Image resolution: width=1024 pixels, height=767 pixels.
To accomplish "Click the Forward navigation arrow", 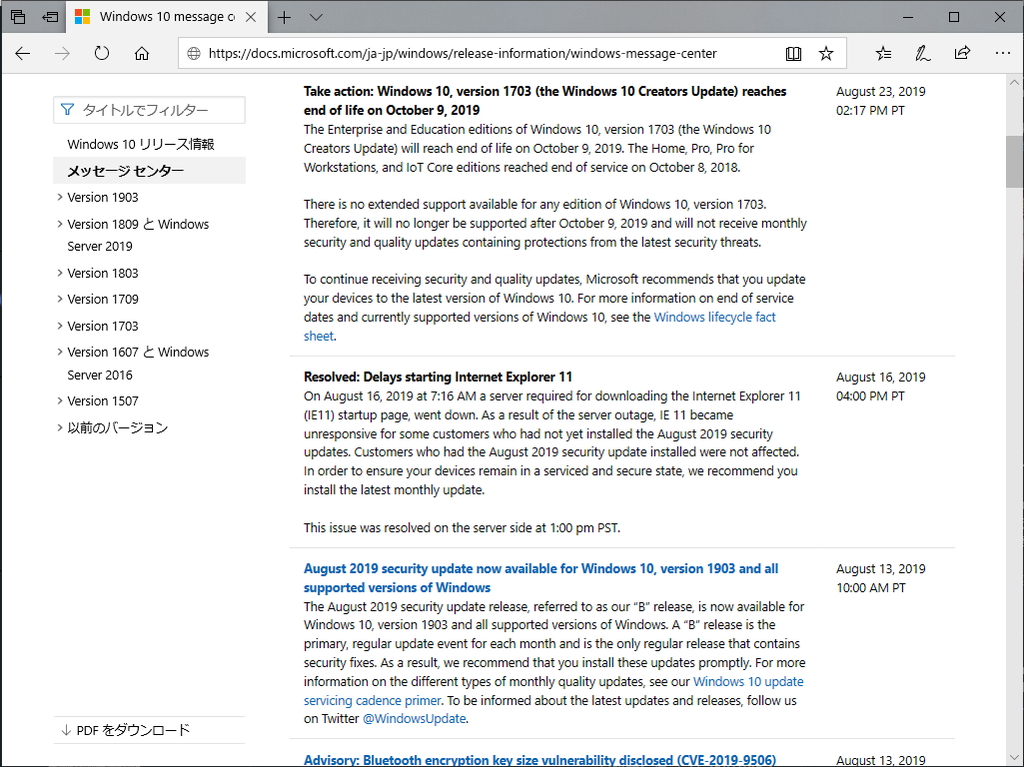I will [62, 54].
